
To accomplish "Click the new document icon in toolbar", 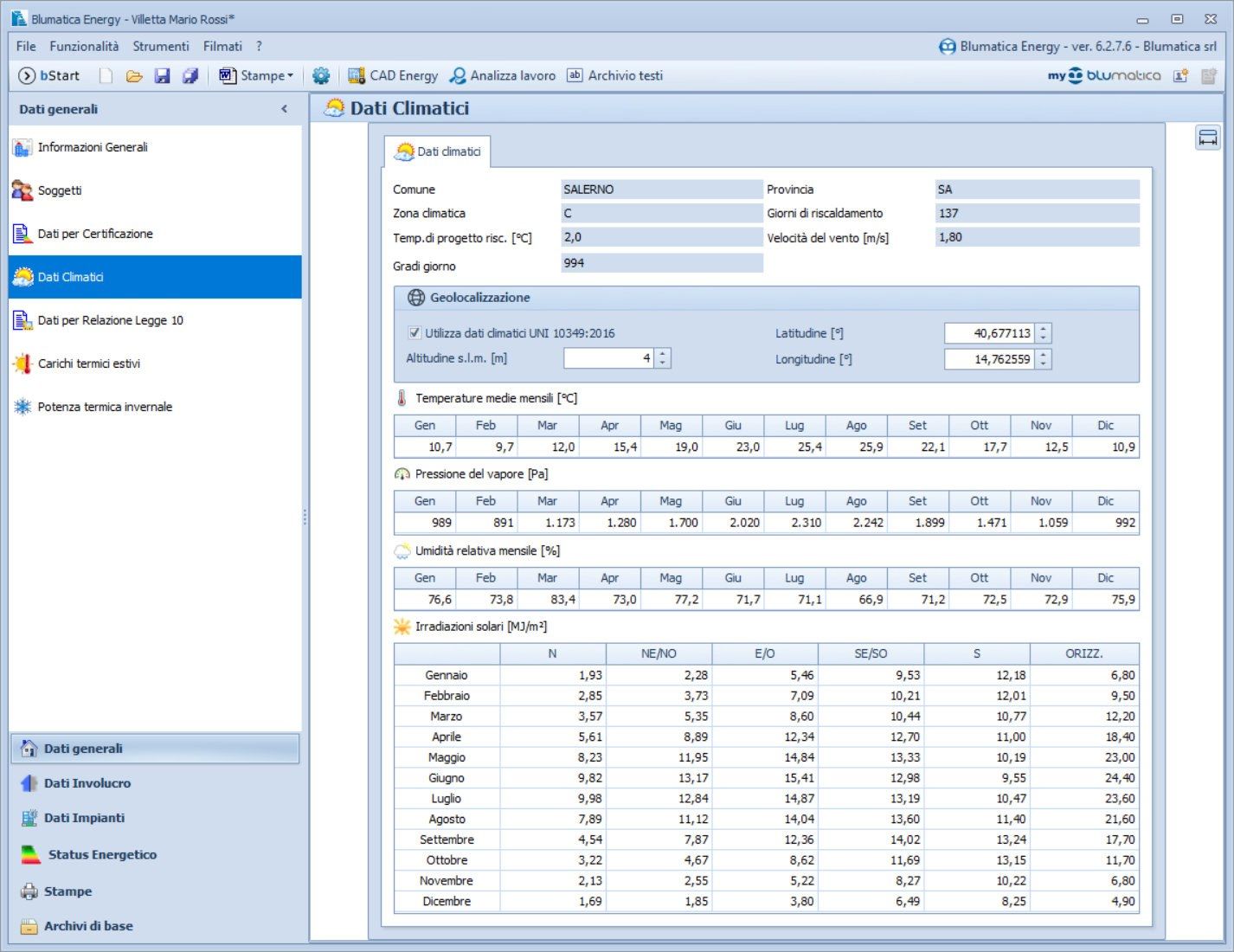I will [x=106, y=76].
